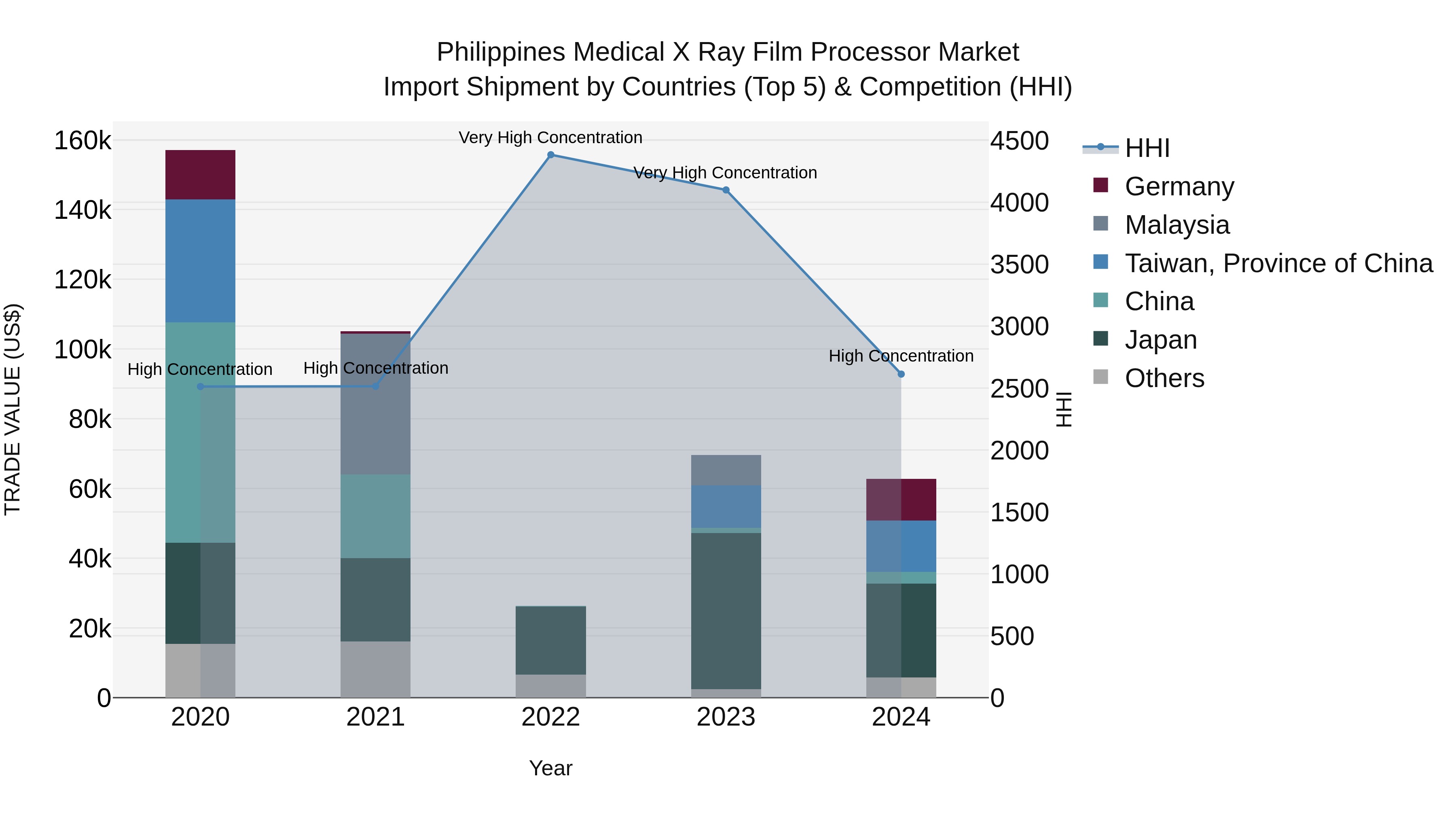Select the 2020 Taiwan blue bar segment
Viewport: 1456px width, 819px height.
tap(200, 260)
